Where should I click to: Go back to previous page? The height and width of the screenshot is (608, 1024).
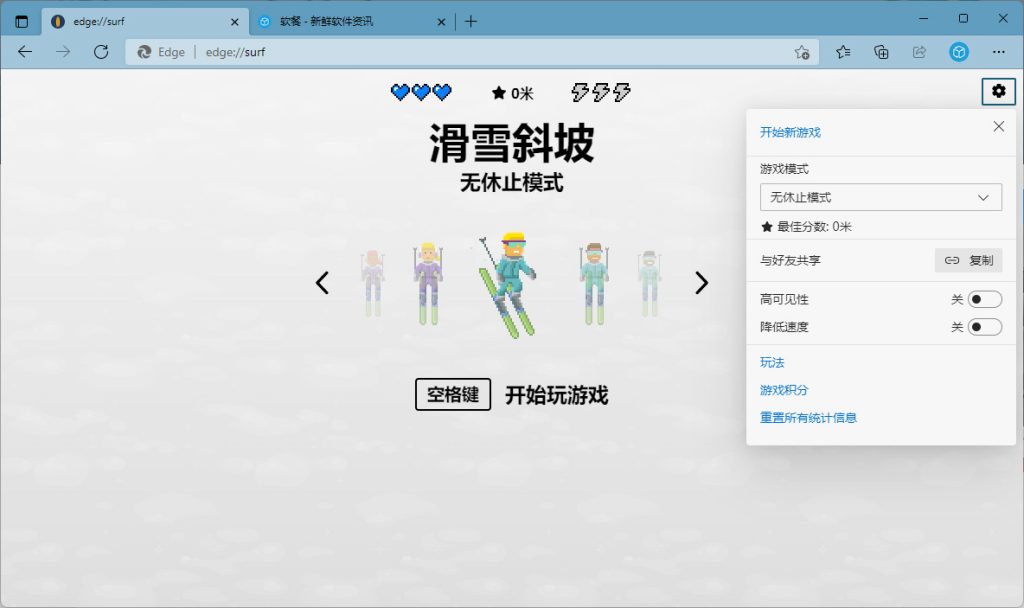(x=25, y=52)
